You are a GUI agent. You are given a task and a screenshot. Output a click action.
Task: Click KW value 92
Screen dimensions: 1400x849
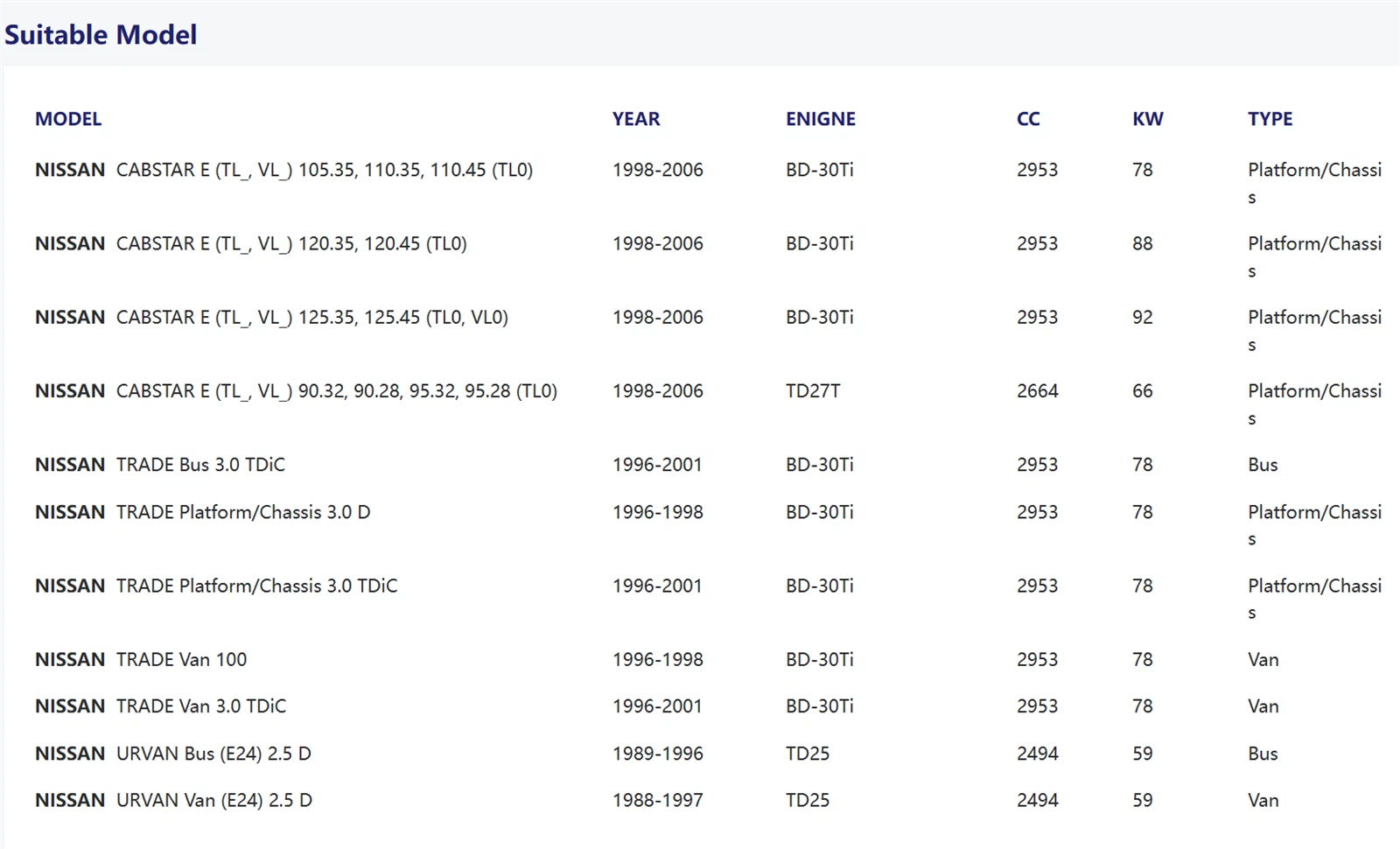click(1143, 317)
